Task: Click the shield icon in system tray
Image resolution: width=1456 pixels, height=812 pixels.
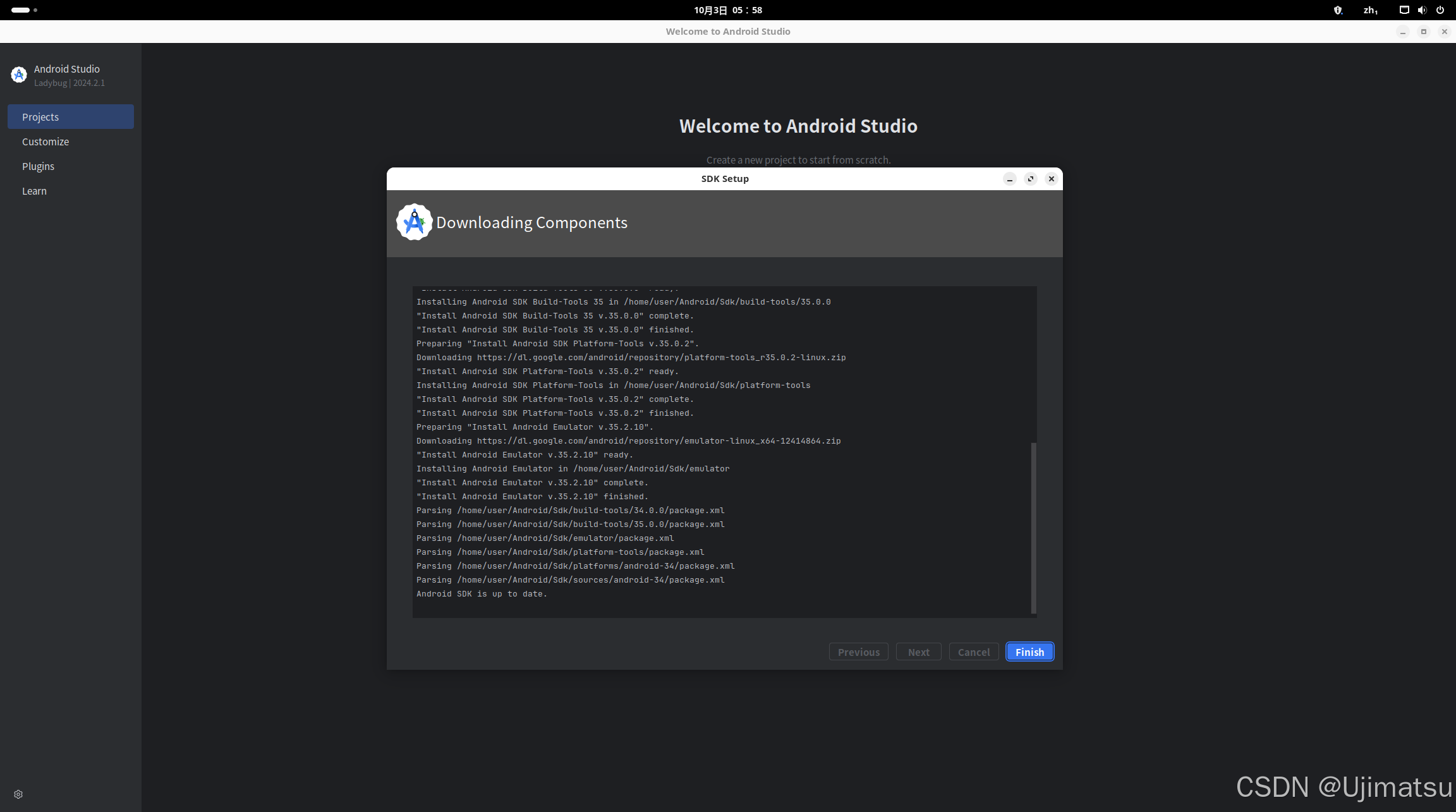Action: point(1338,10)
